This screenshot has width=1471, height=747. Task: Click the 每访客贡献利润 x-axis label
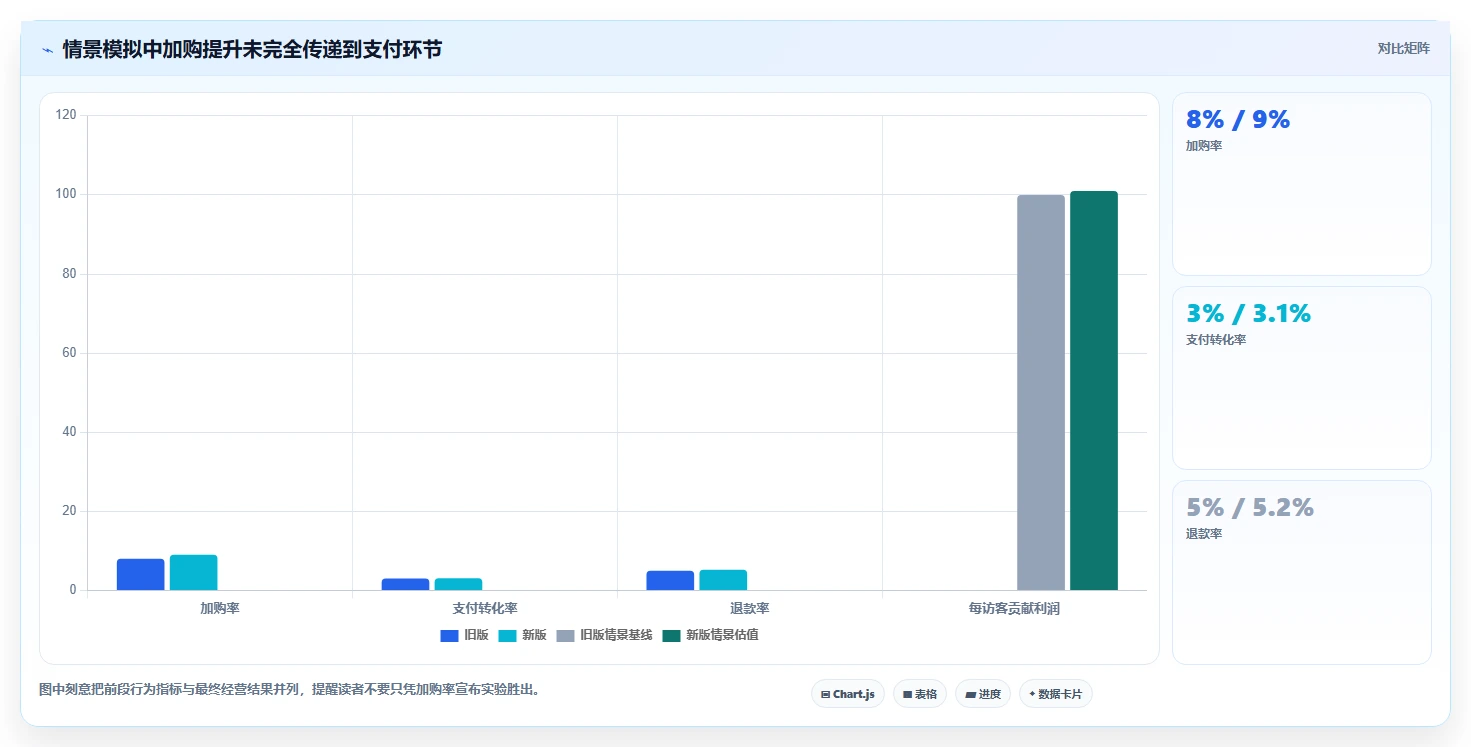1014,608
